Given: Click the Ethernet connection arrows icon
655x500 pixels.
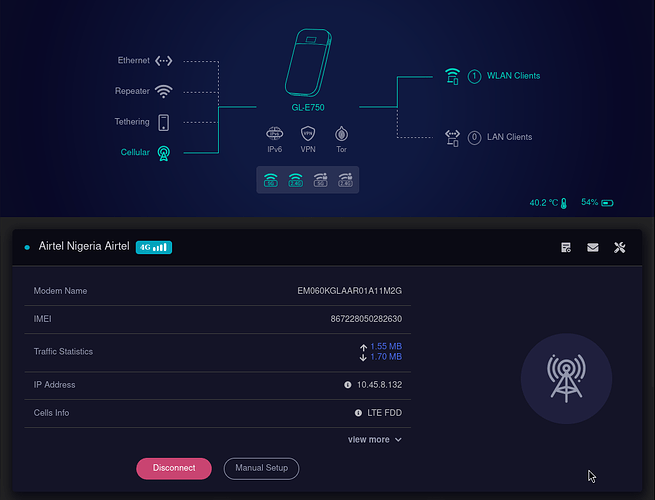Looking at the screenshot, I should (163, 61).
